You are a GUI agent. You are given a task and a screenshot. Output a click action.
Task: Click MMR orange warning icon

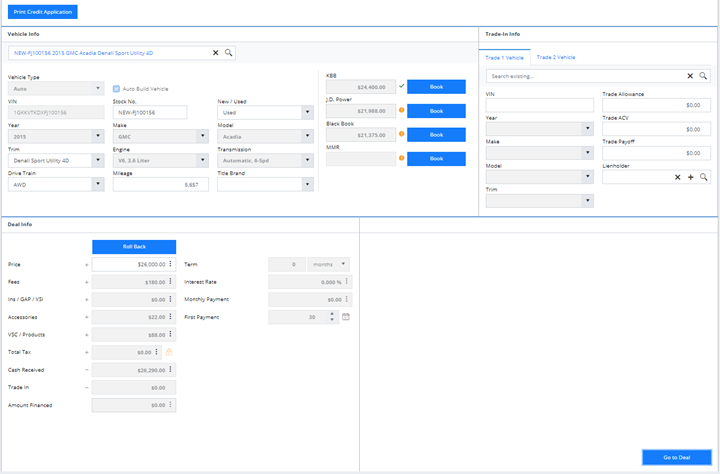(x=401, y=158)
